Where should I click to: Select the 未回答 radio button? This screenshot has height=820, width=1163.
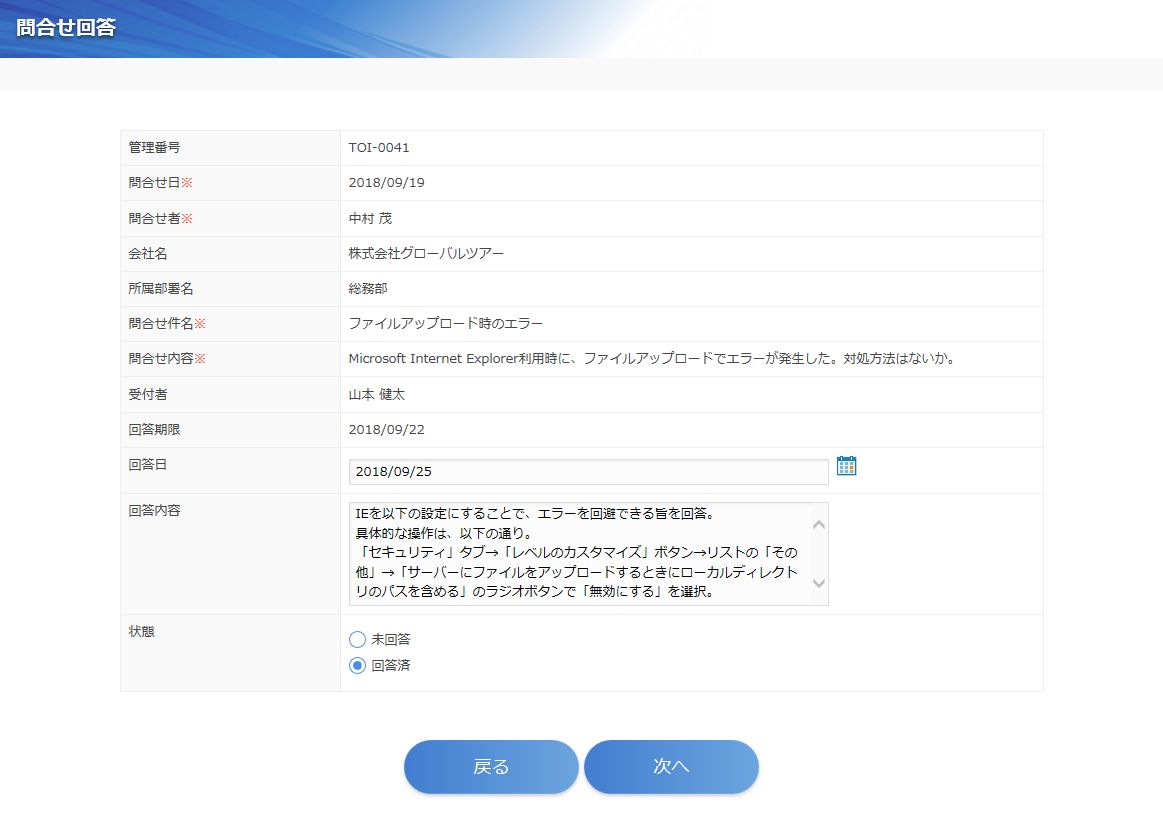point(358,640)
